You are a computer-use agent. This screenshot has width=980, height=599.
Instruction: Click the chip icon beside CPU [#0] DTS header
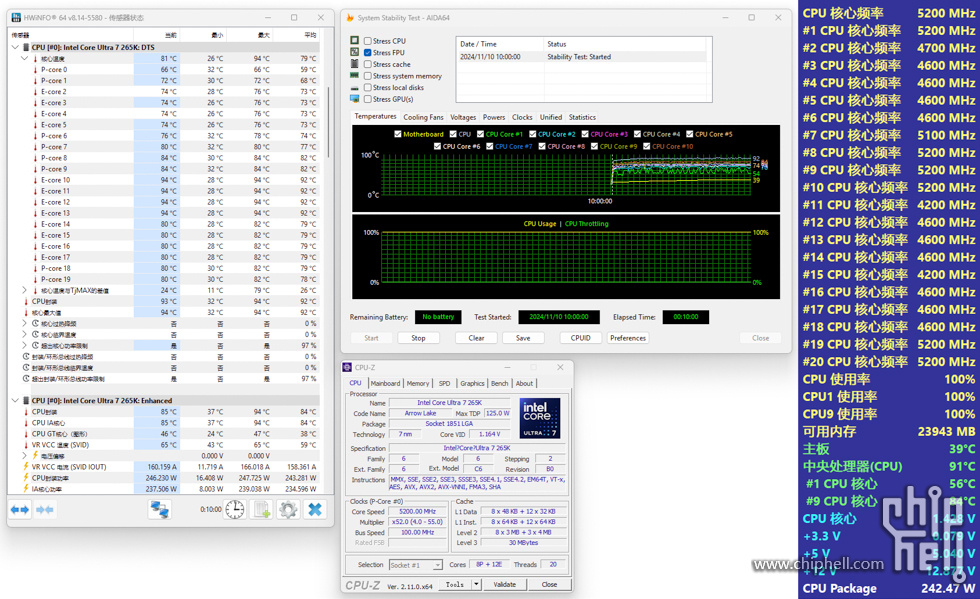click(x=26, y=47)
